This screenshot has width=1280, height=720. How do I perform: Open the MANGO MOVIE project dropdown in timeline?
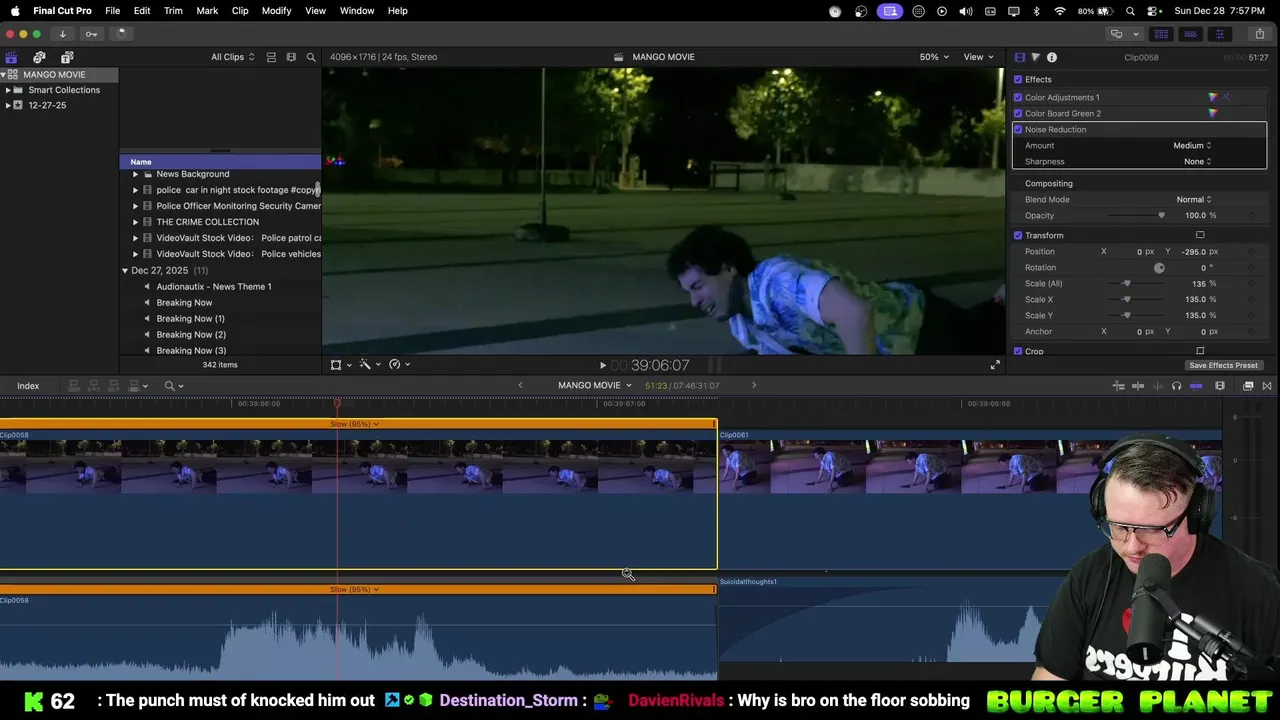click(x=595, y=385)
